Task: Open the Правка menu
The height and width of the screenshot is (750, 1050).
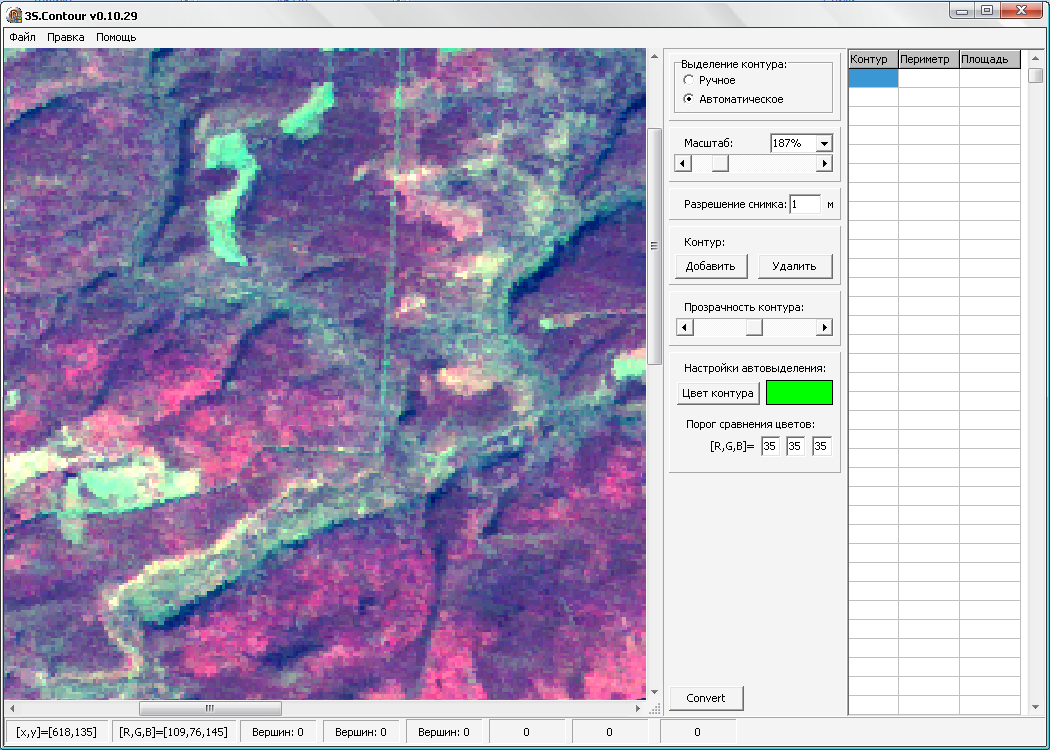Action: click(x=66, y=37)
